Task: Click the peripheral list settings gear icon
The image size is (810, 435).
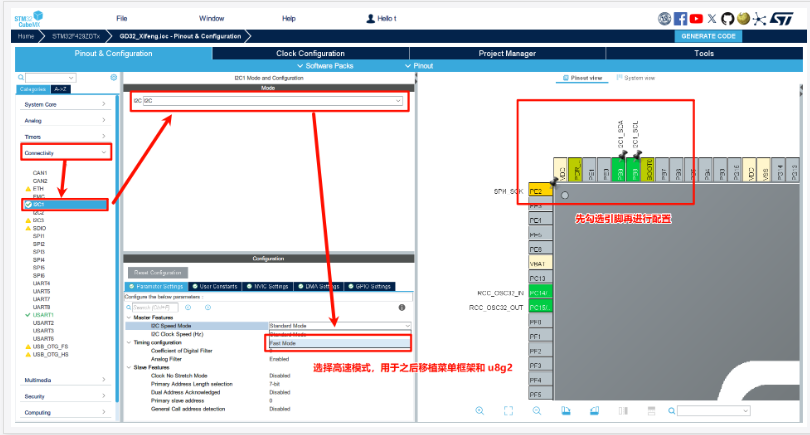Action: coord(114,77)
